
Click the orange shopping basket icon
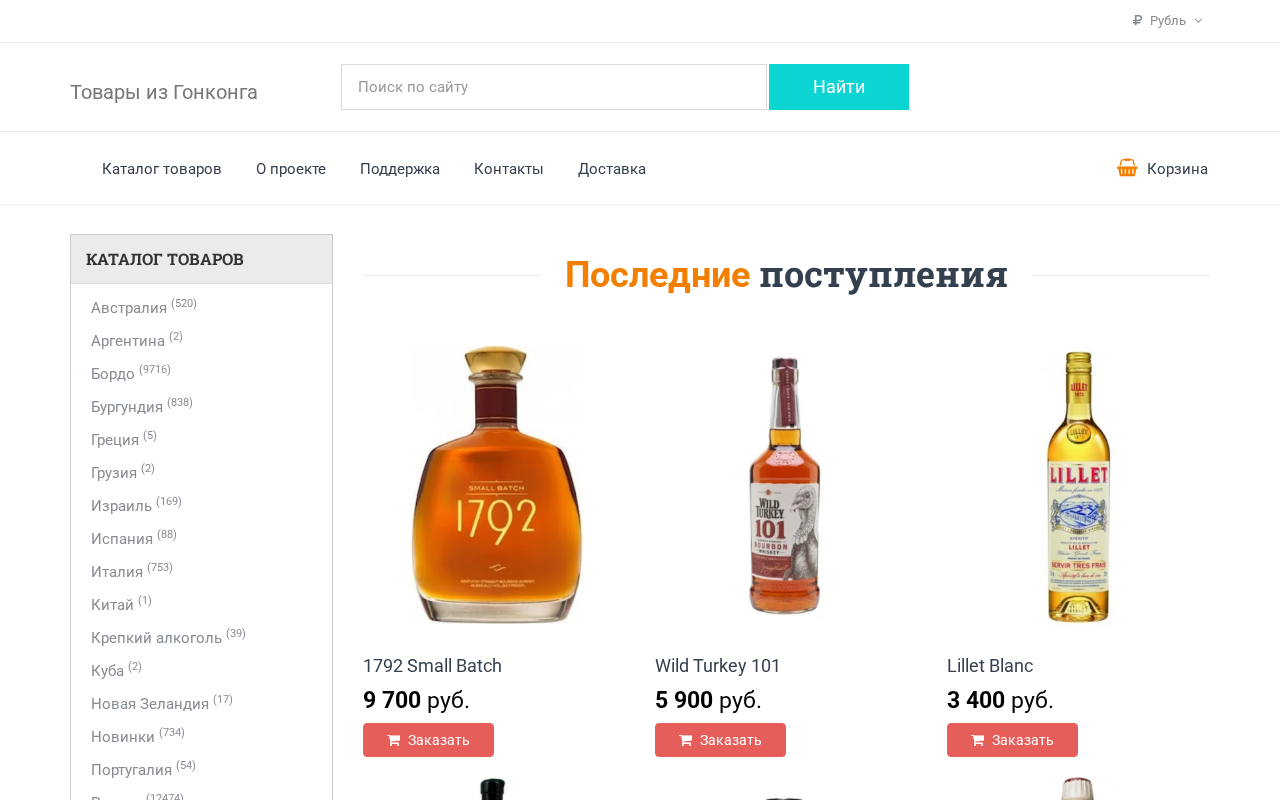pos(1127,168)
